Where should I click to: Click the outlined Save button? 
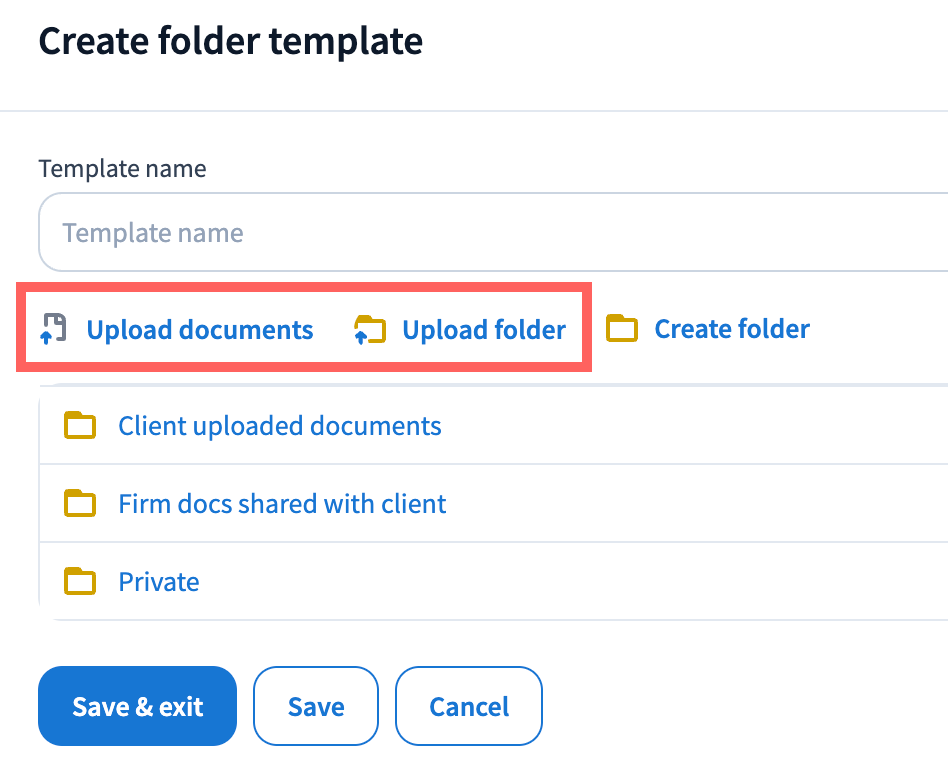(x=316, y=707)
